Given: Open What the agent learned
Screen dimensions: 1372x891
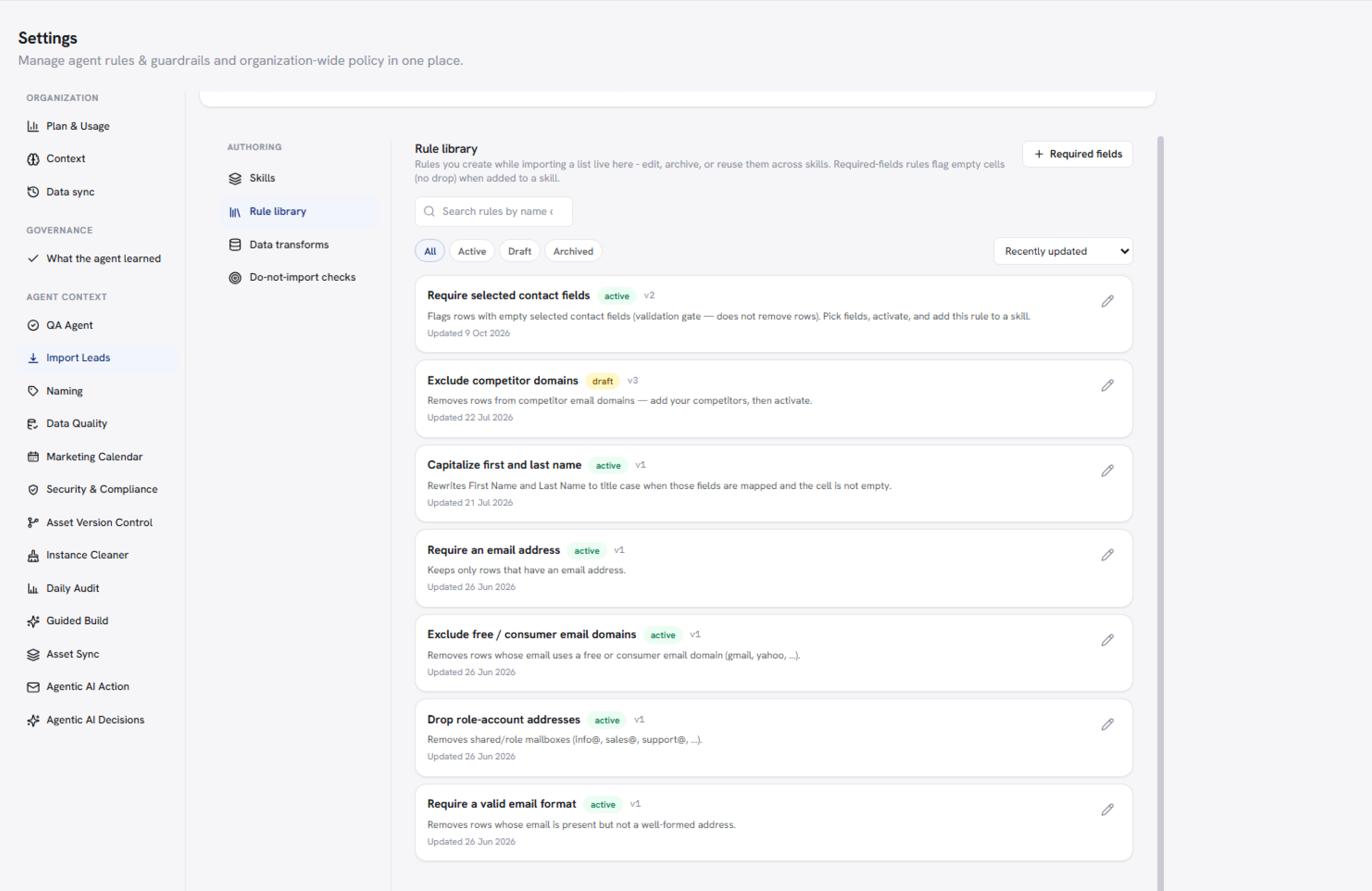Looking at the screenshot, I should click(98, 258).
